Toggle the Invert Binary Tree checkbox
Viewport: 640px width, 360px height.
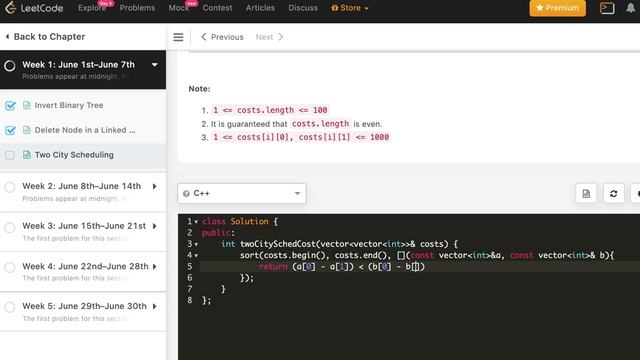[10, 106]
